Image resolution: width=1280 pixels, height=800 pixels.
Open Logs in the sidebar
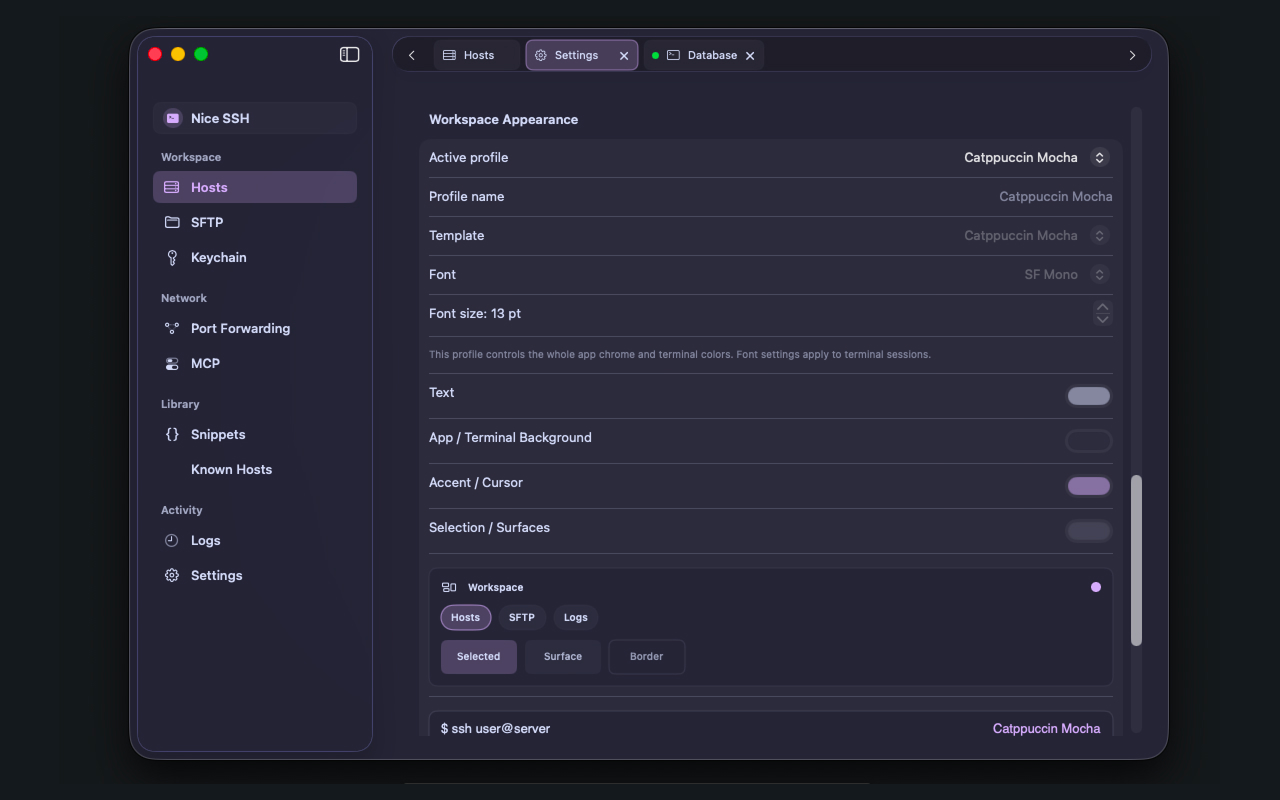[x=255, y=540]
